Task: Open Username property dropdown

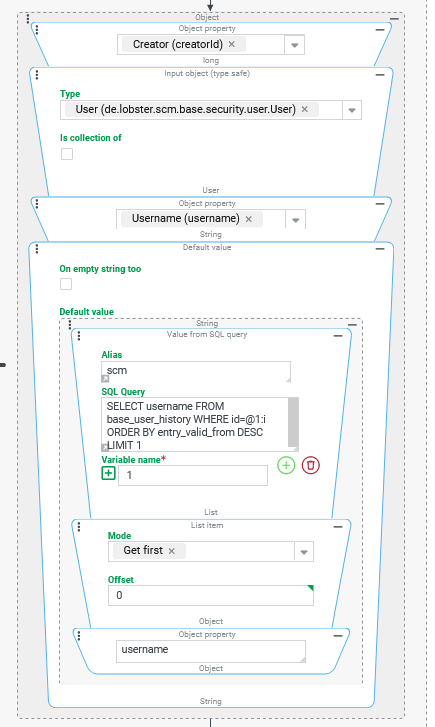Action: coord(296,220)
